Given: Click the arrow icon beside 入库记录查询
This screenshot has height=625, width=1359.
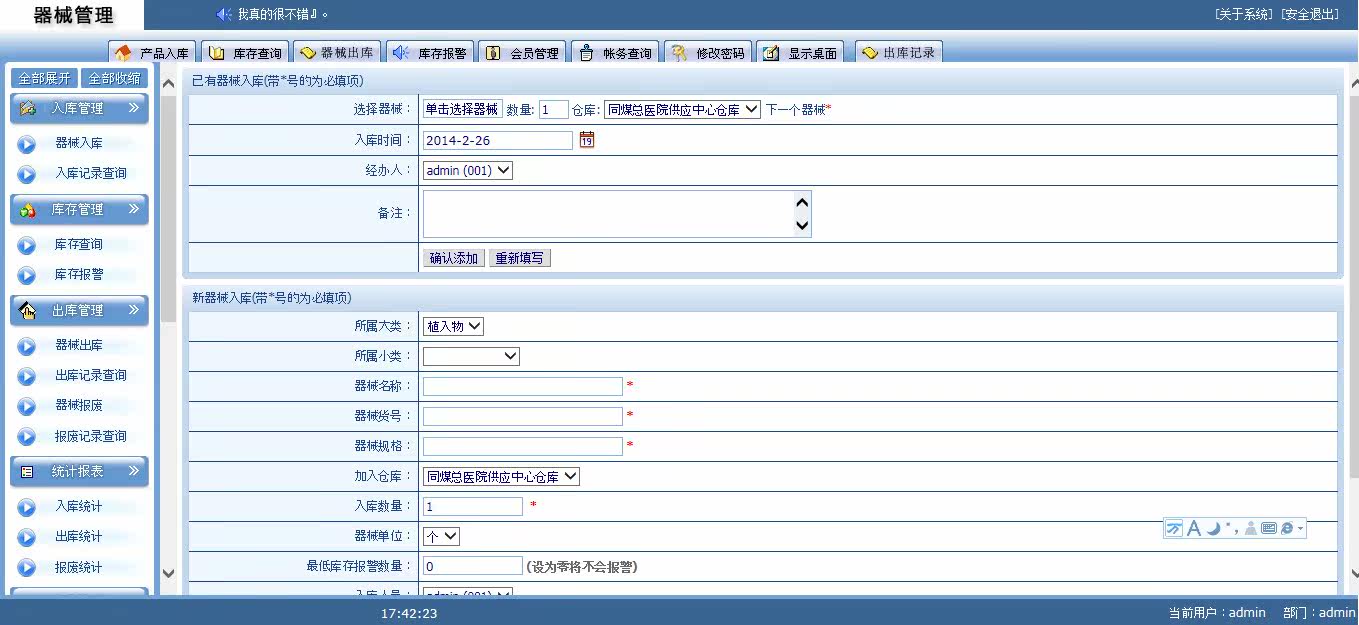Looking at the screenshot, I should click(x=27, y=174).
